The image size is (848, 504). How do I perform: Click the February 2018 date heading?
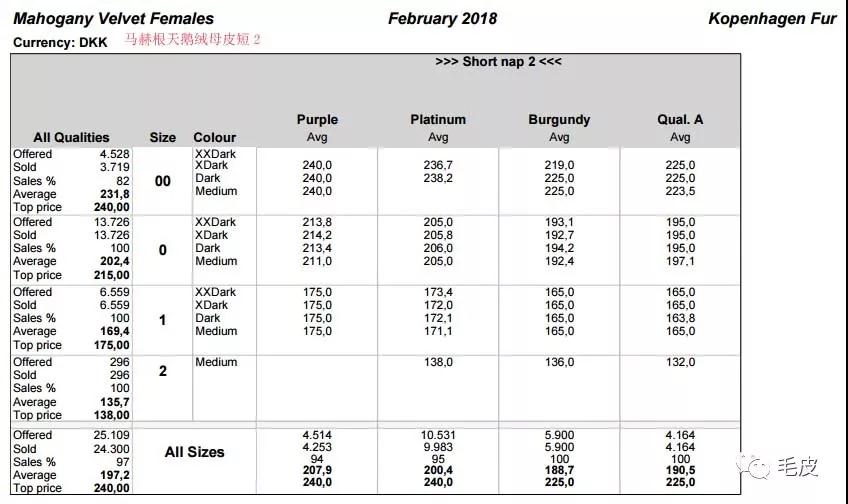click(x=442, y=19)
